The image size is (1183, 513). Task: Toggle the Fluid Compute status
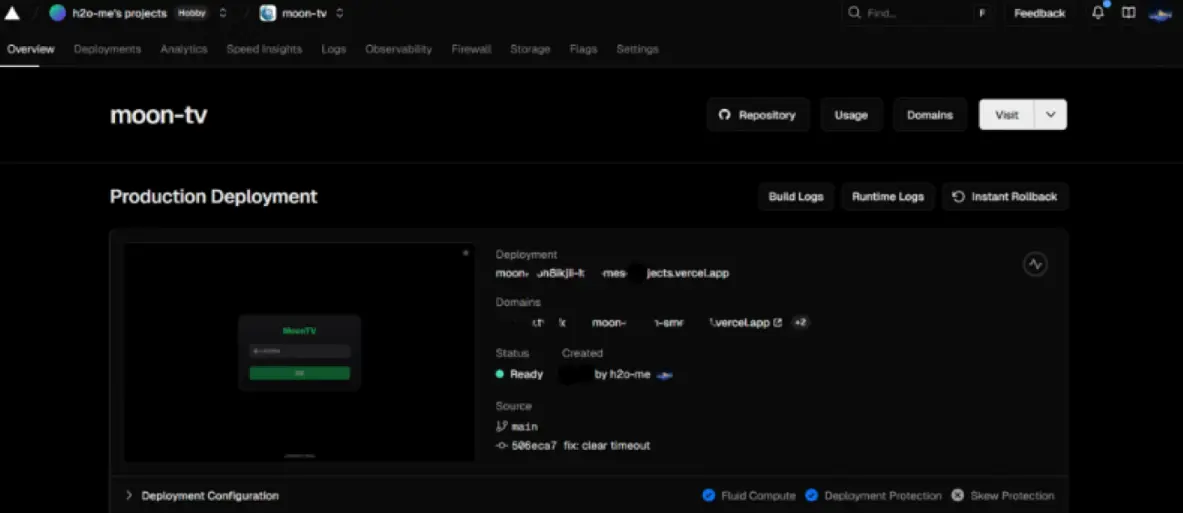coord(709,495)
